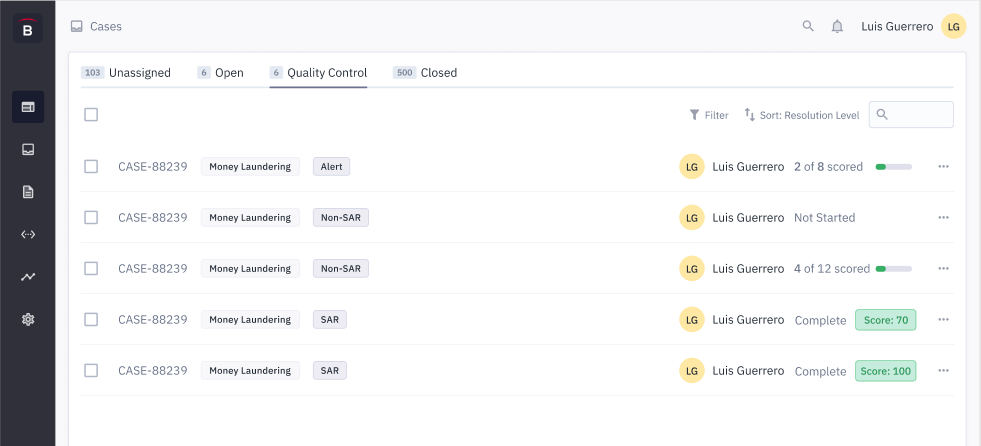Open Sort: Resolution Level dropdown
The image size is (981, 446).
point(801,115)
